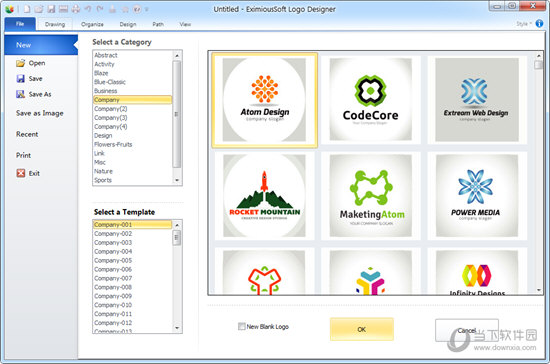
Task: Select the Sports category
Action: click(133, 180)
